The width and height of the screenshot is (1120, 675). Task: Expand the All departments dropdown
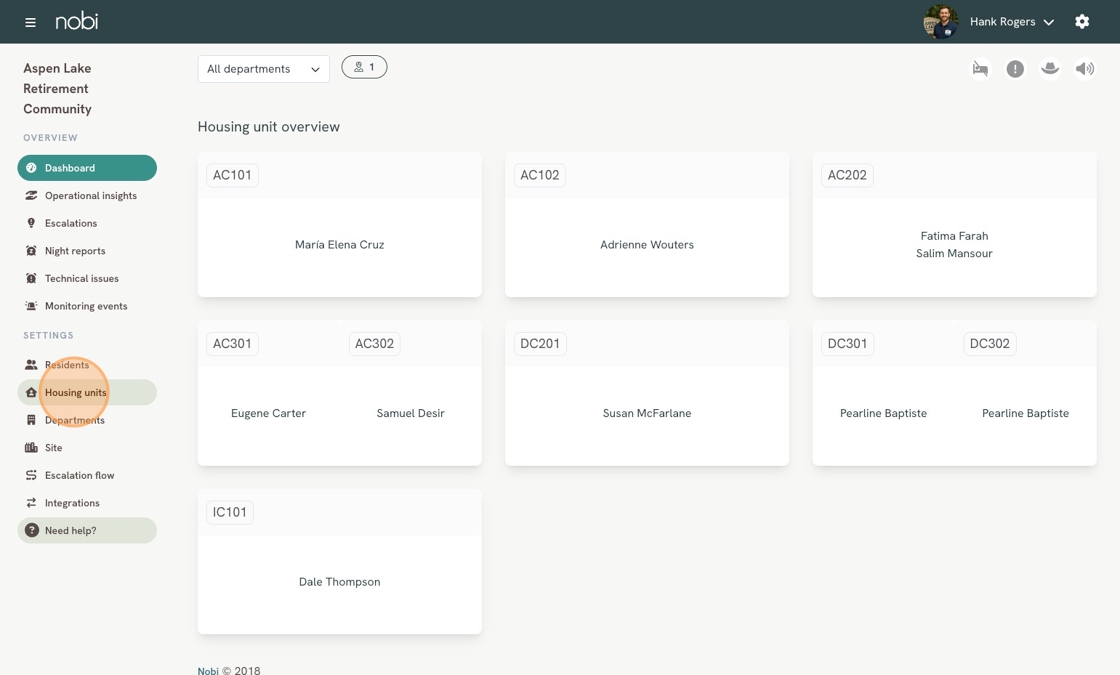click(264, 69)
